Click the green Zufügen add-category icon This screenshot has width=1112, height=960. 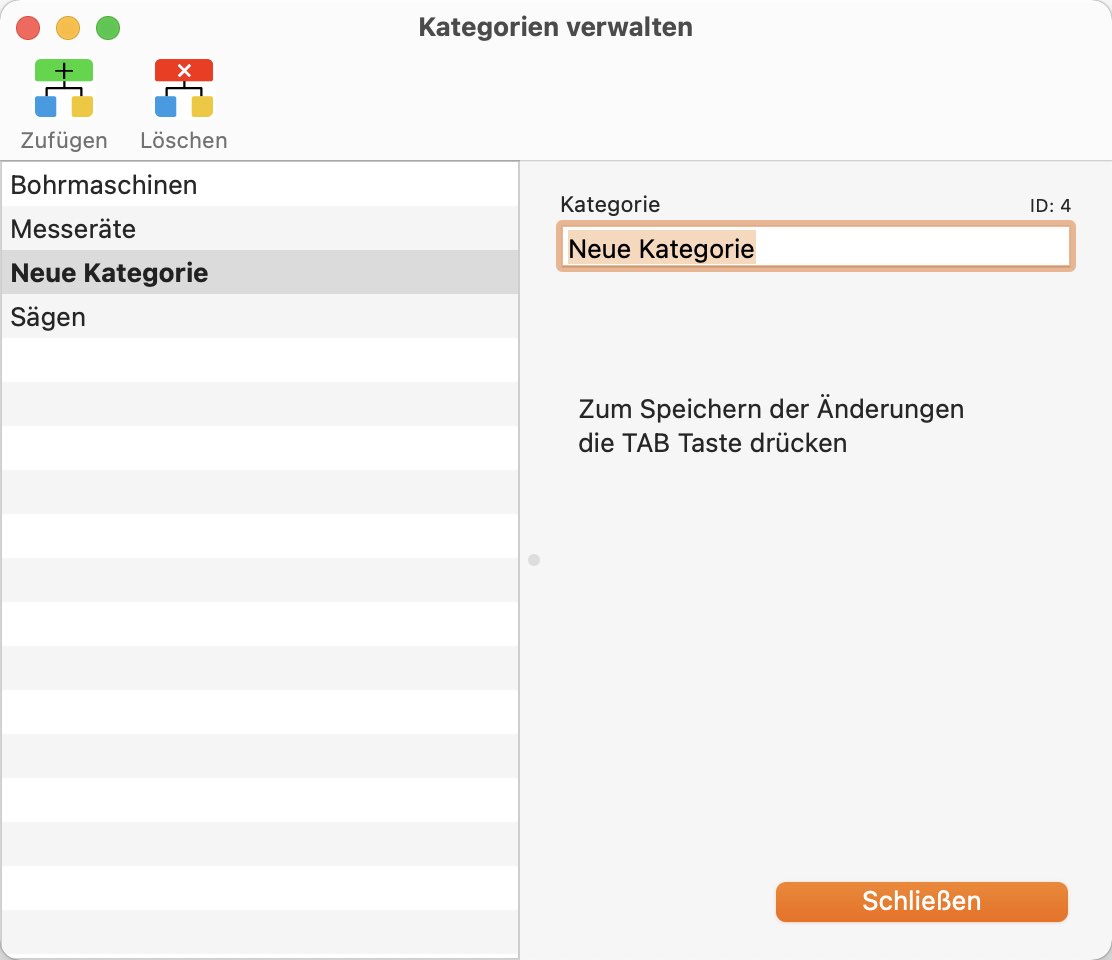(64, 89)
